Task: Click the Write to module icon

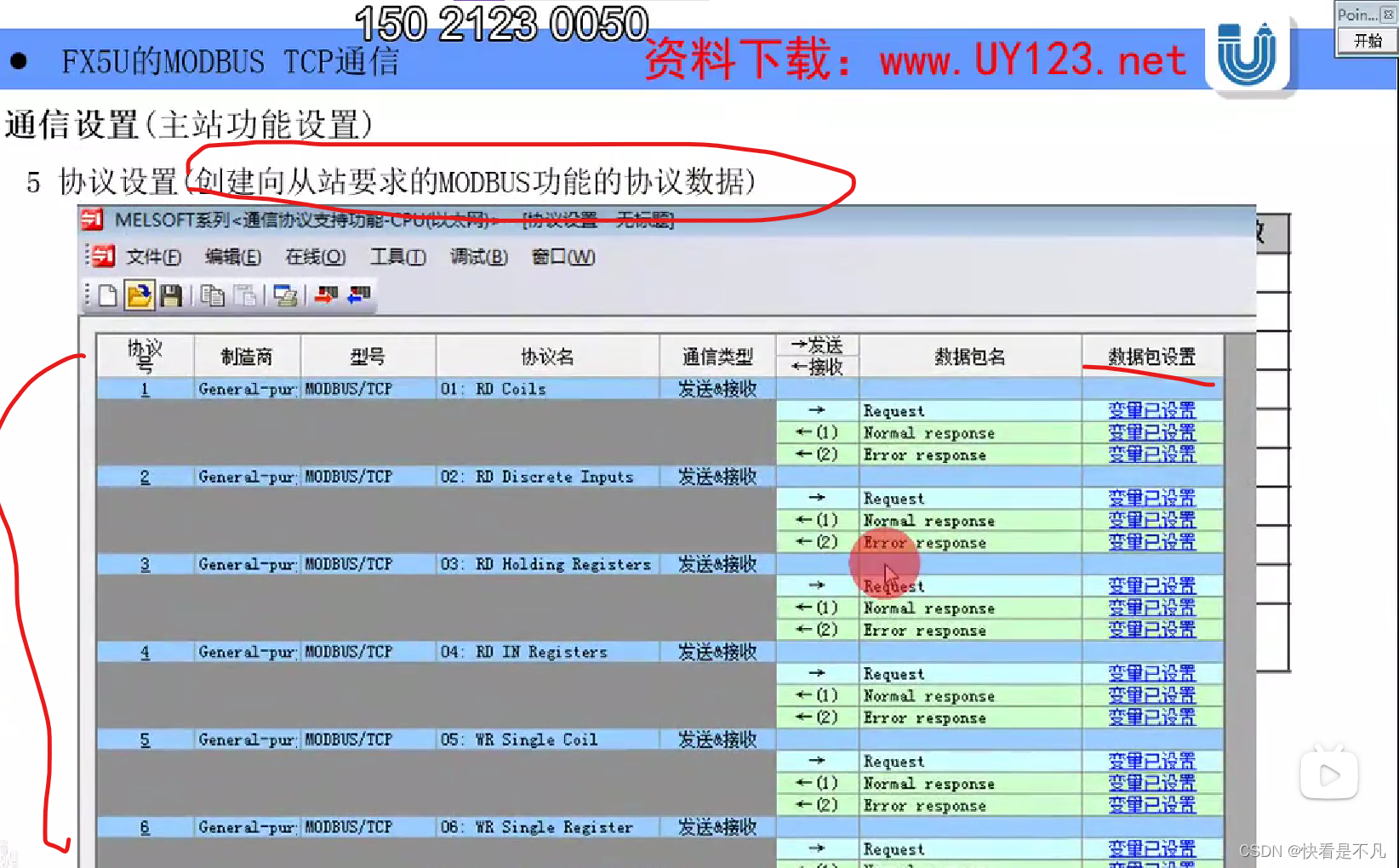Action: [326, 295]
